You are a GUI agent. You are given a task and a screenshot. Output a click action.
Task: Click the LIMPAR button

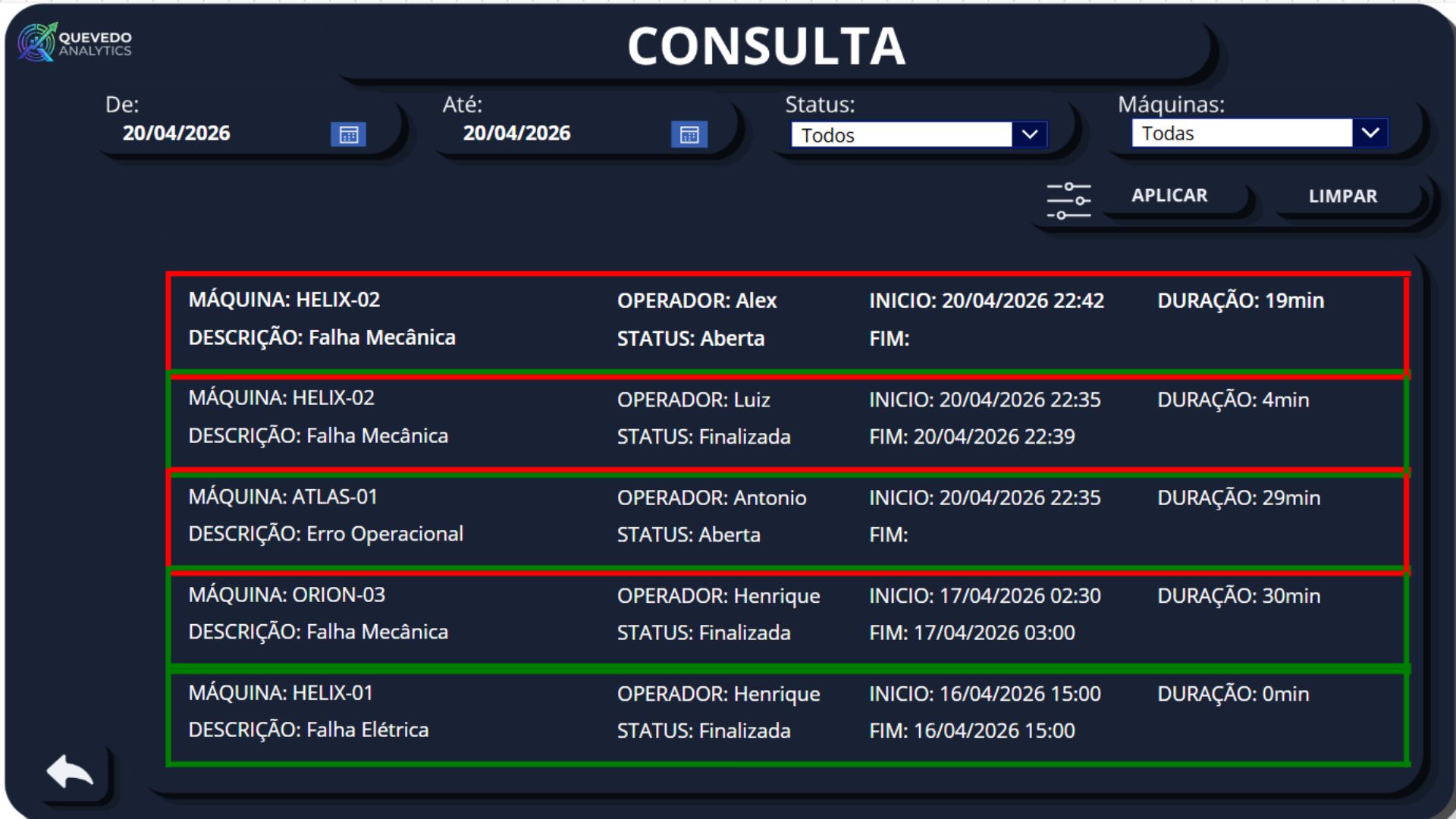(1341, 196)
